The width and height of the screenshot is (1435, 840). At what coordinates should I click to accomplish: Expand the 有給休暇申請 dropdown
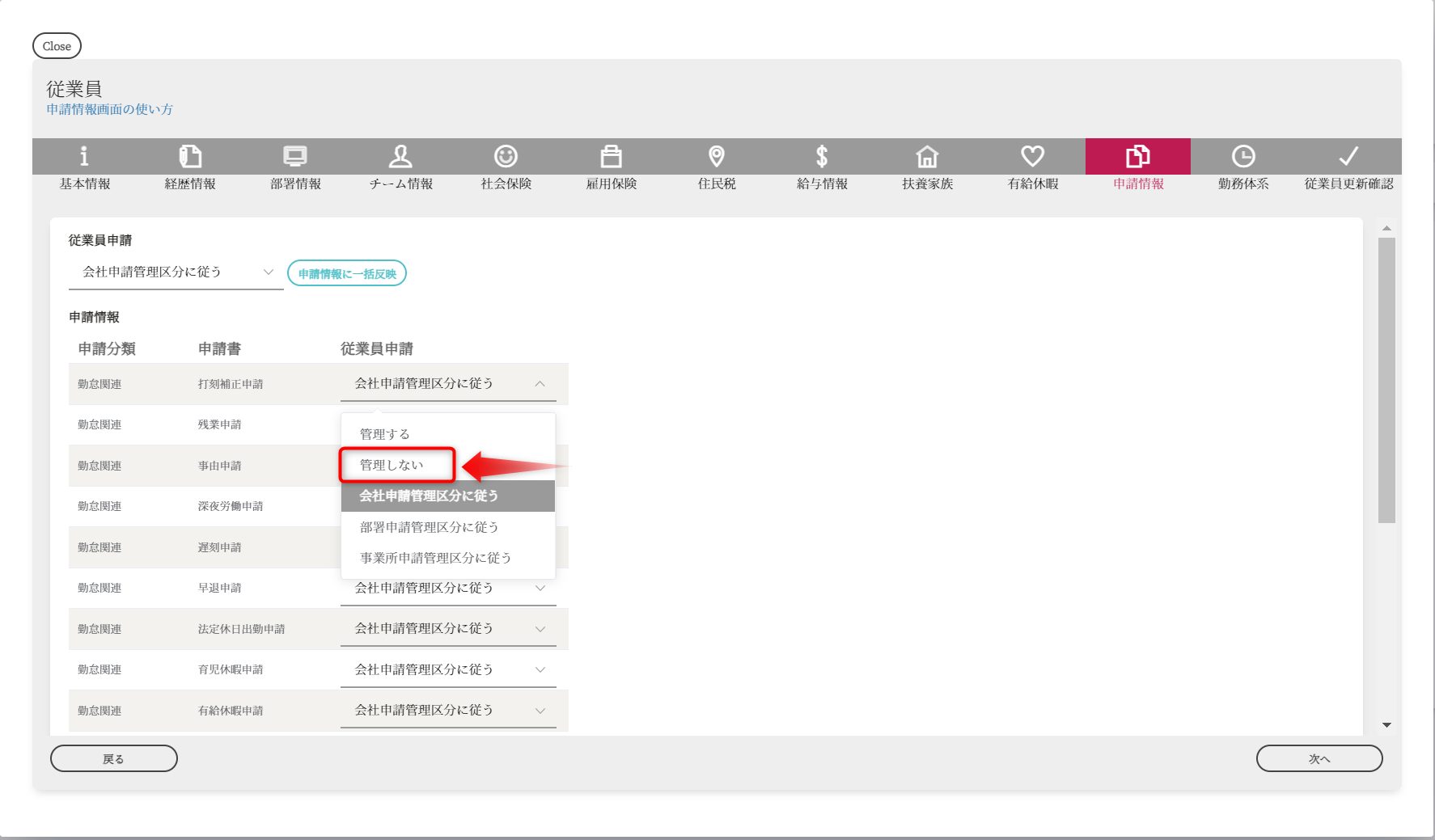pos(448,711)
